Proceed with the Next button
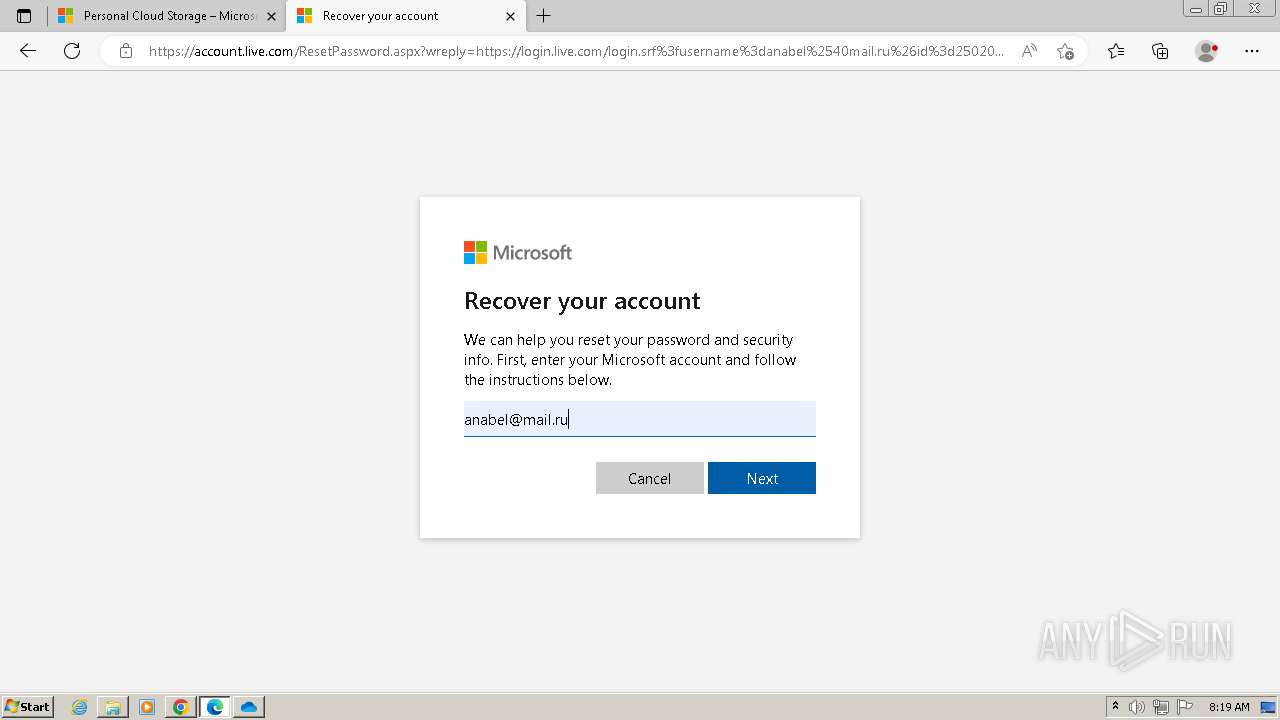Screen dimensions: 1280x720 click(x=762, y=478)
